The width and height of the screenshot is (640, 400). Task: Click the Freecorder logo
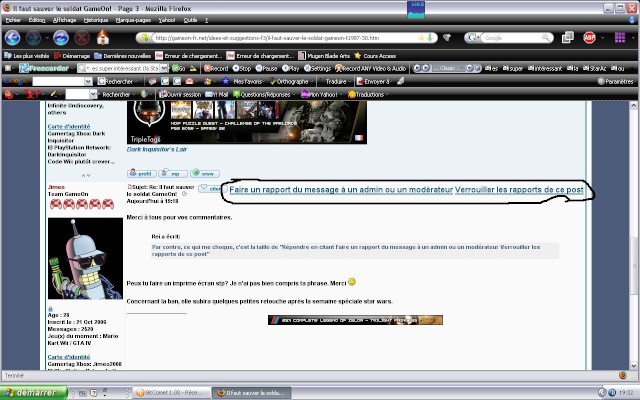pos(44,69)
